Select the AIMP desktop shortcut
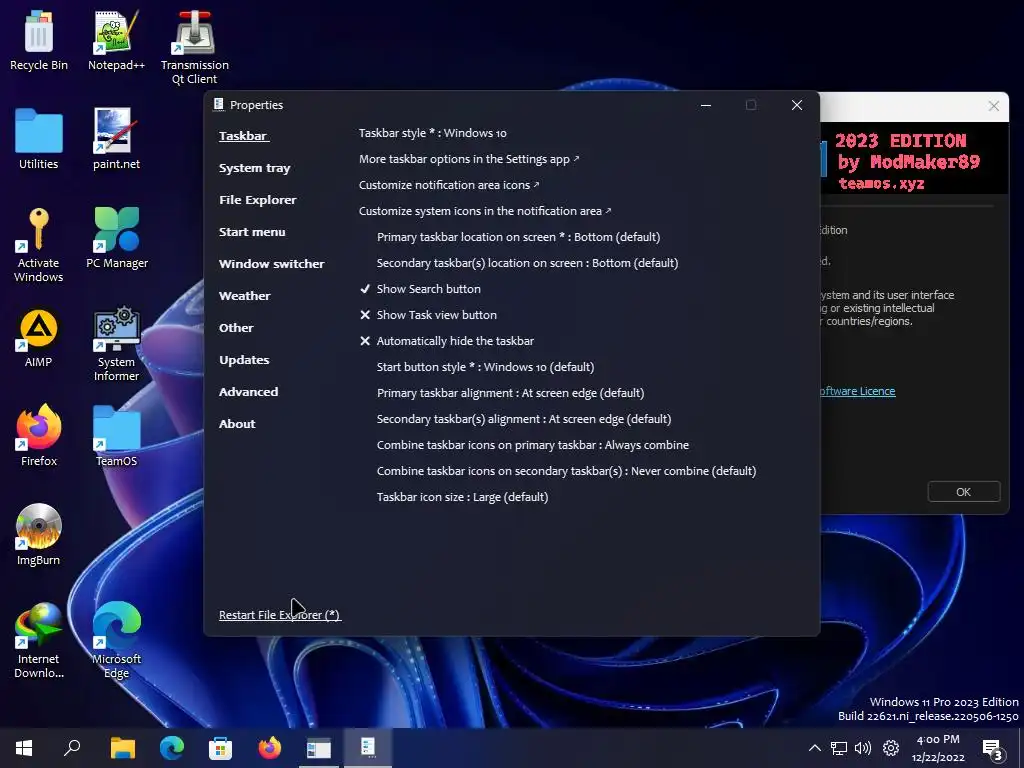 click(x=39, y=338)
